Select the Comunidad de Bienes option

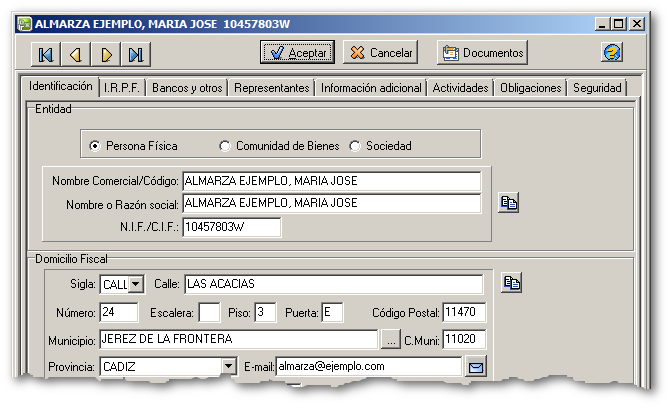(x=225, y=146)
